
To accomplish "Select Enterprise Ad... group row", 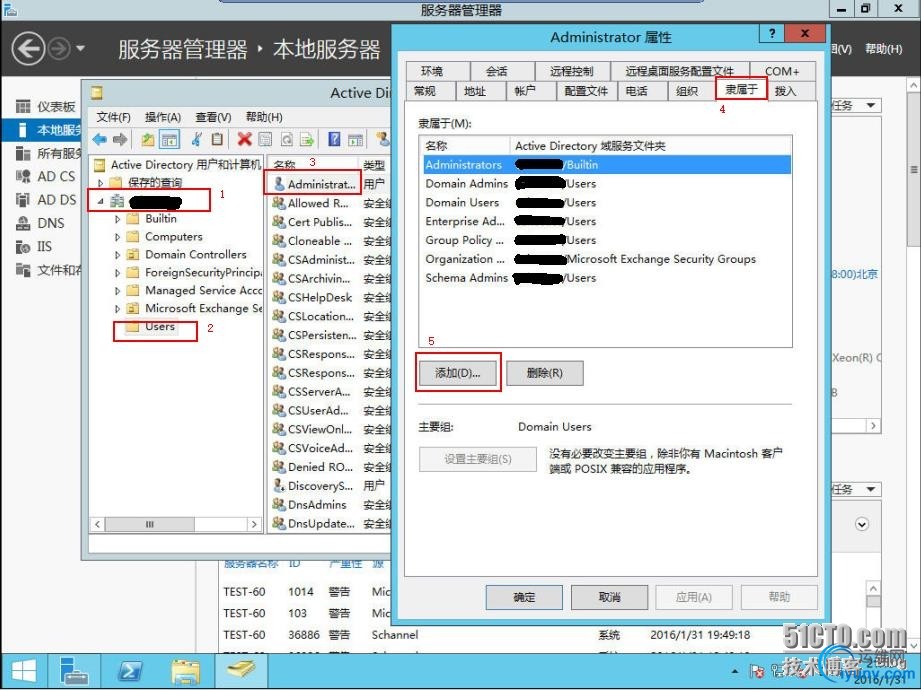I will coord(607,221).
